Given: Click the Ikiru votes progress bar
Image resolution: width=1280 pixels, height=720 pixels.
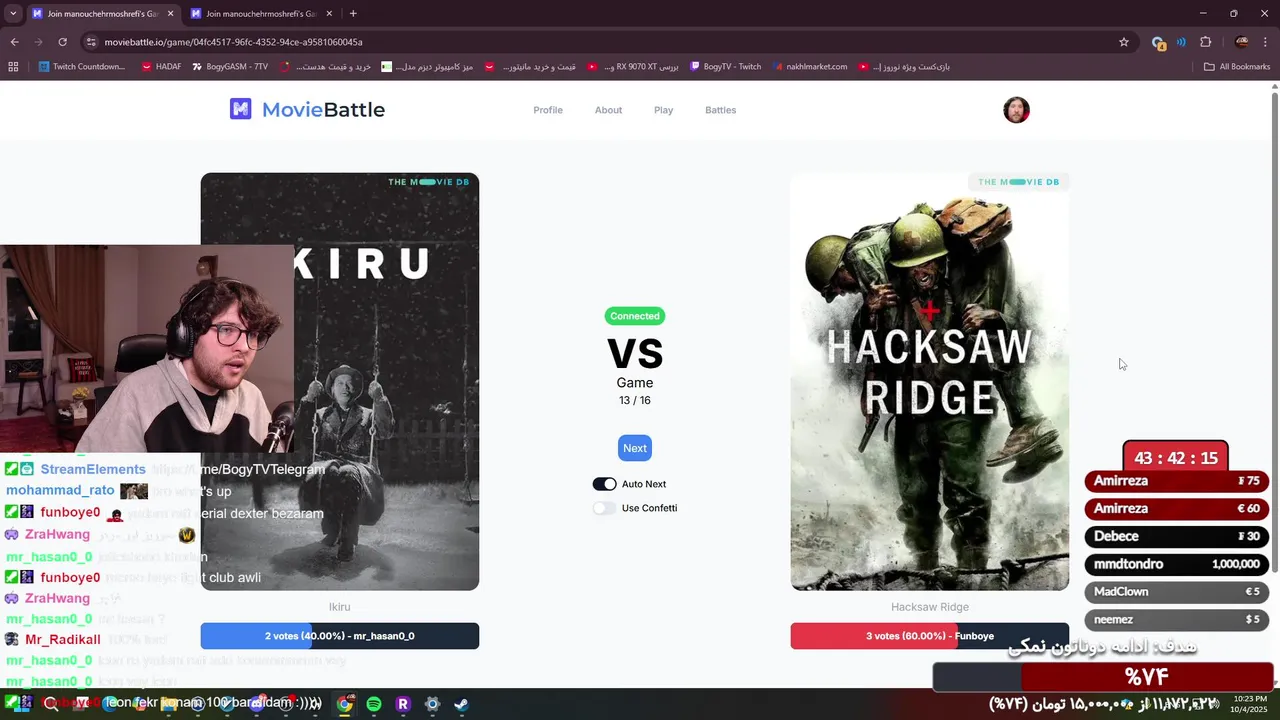Looking at the screenshot, I should pos(340,636).
